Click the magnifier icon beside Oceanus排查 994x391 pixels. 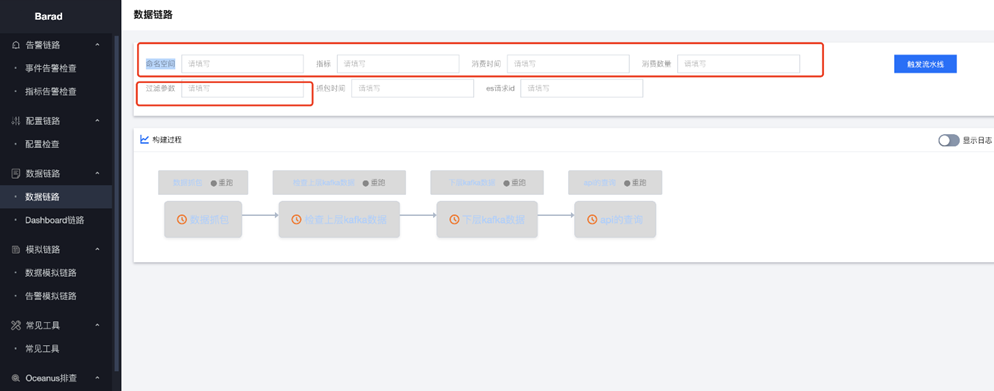(x=16, y=378)
